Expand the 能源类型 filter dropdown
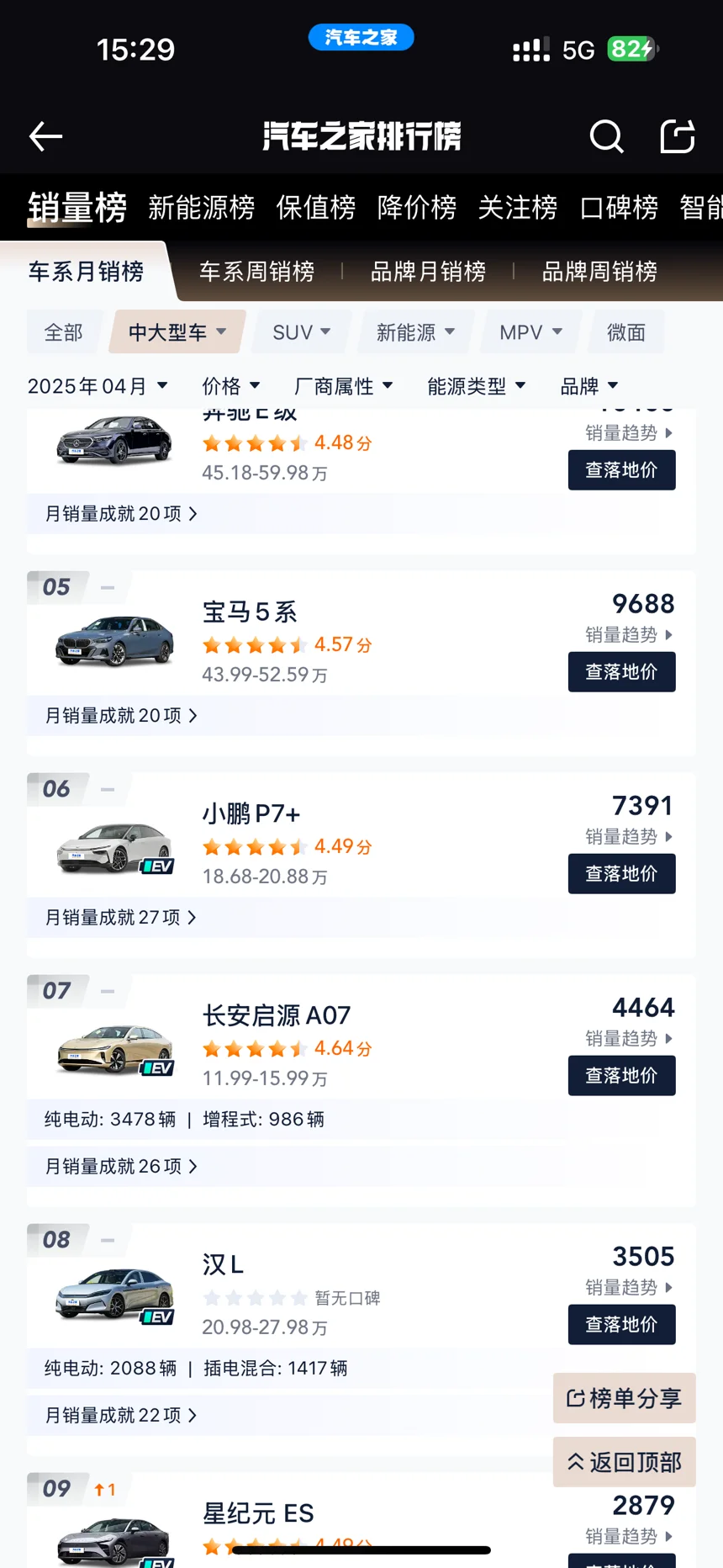Image resolution: width=723 pixels, height=1568 pixels. pyautogui.click(x=477, y=386)
